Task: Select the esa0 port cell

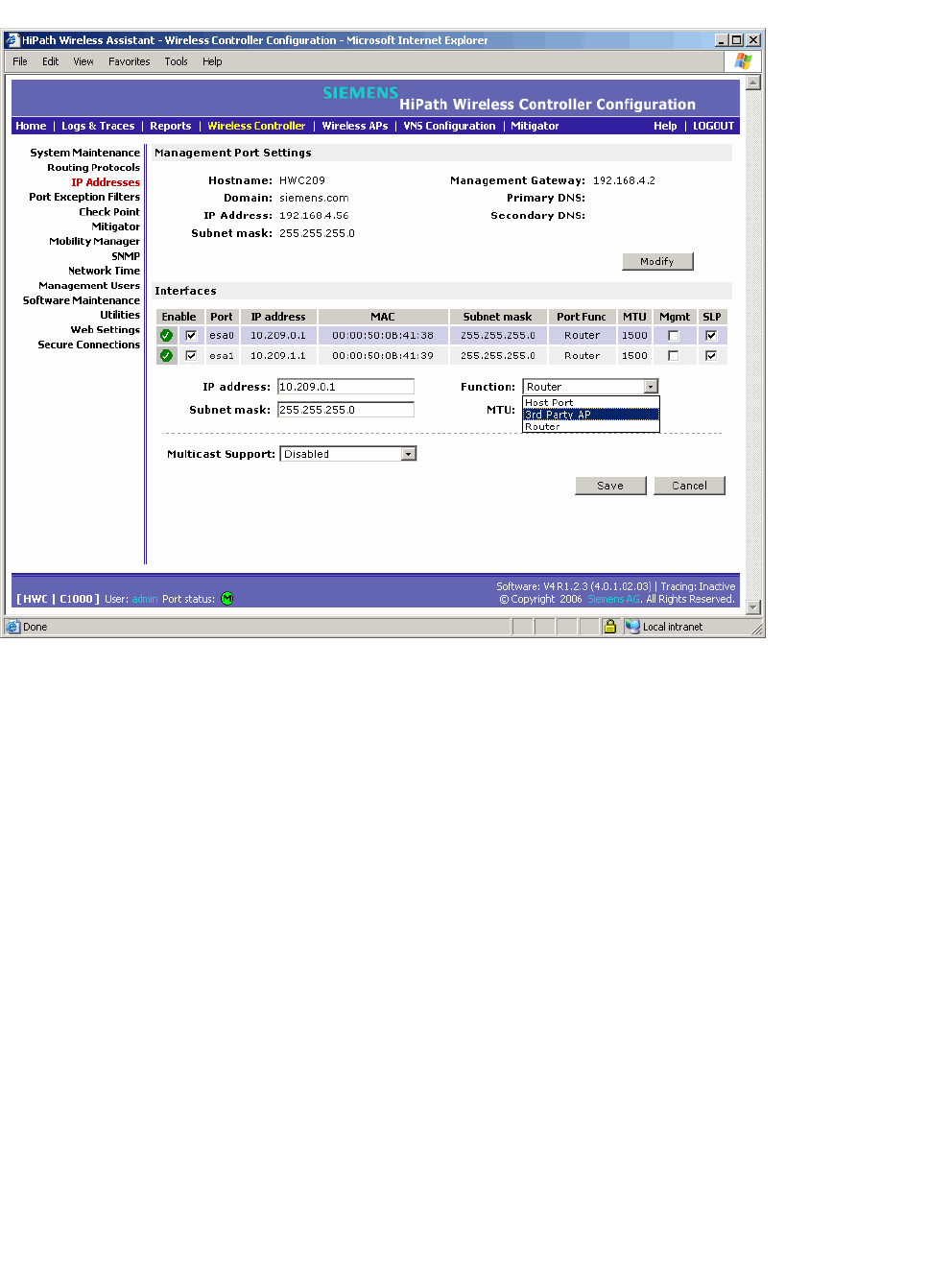Action: pyautogui.click(x=222, y=336)
